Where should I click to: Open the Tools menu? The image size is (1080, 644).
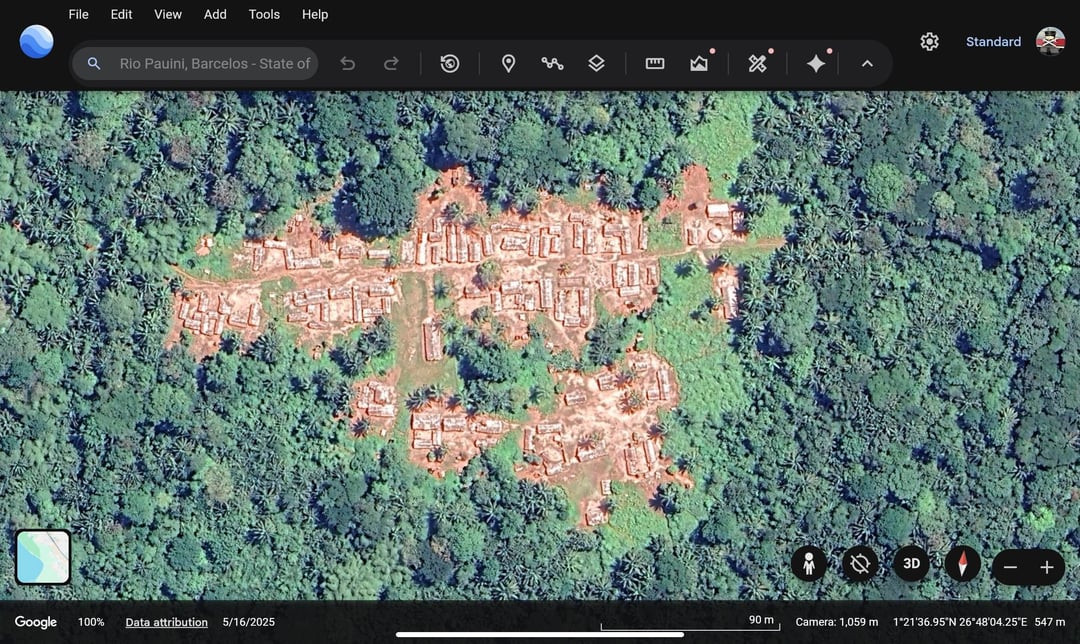point(264,14)
